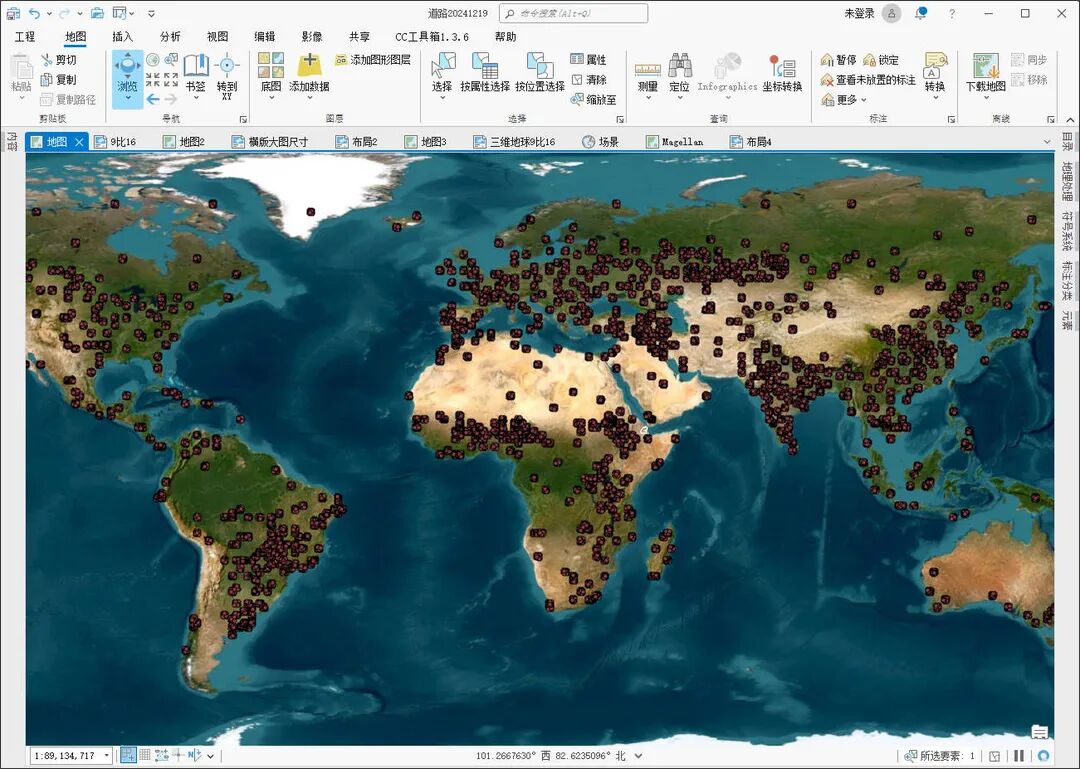The height and width of the screenshot is (769, 1080).
Task: Toggle the grid in status bar
Action: pos(145,755)
